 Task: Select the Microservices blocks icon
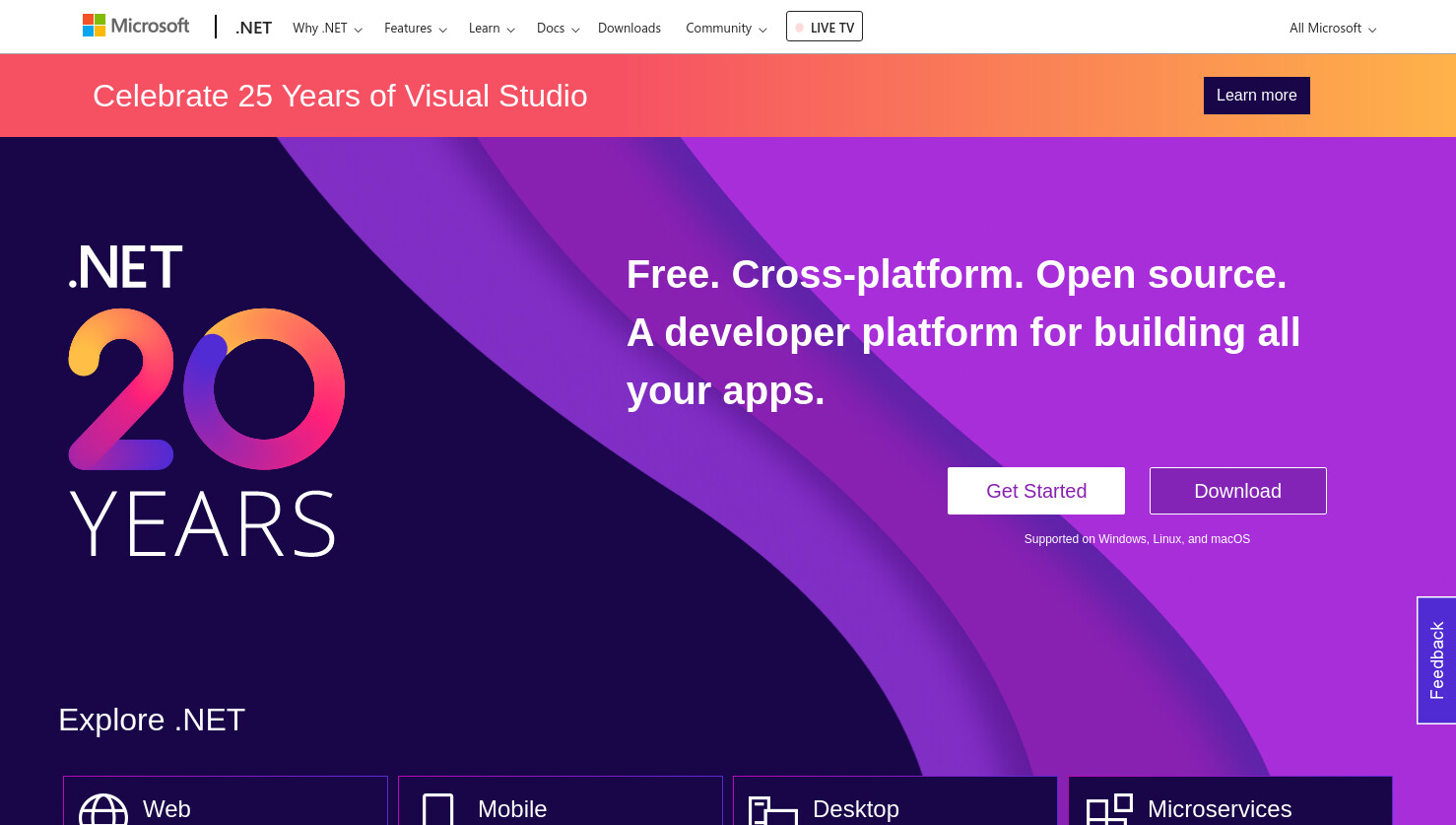pos(1109,809)
